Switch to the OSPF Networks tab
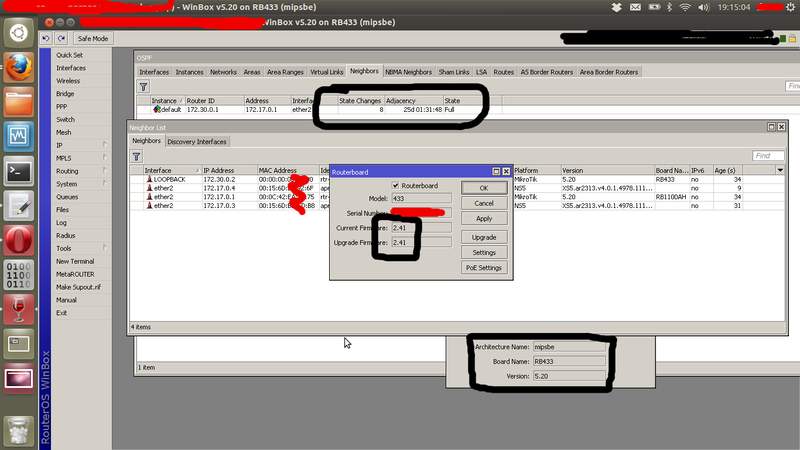This screenshot has width=800, height=450. 223,72
